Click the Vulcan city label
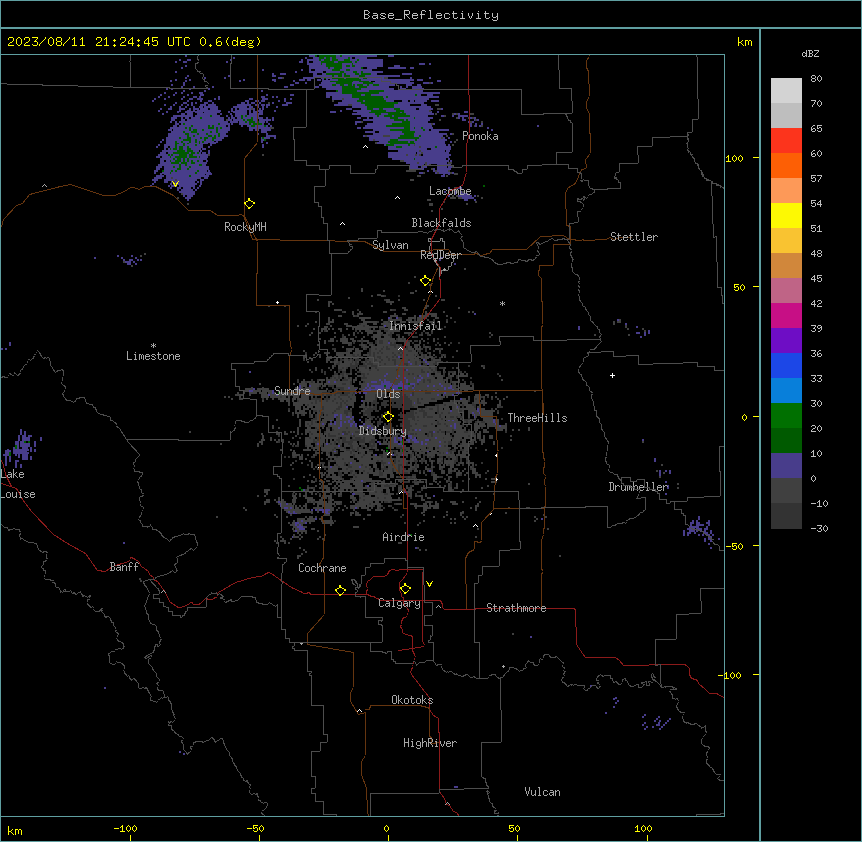Image resolution: width=862 pixels, height=842 pixels. [x=543, y=792]
